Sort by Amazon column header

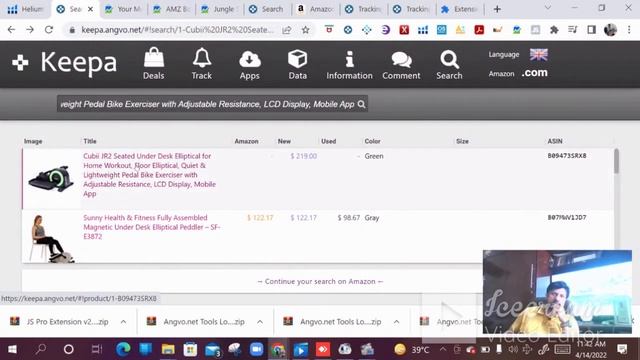(x=246, y=141)
